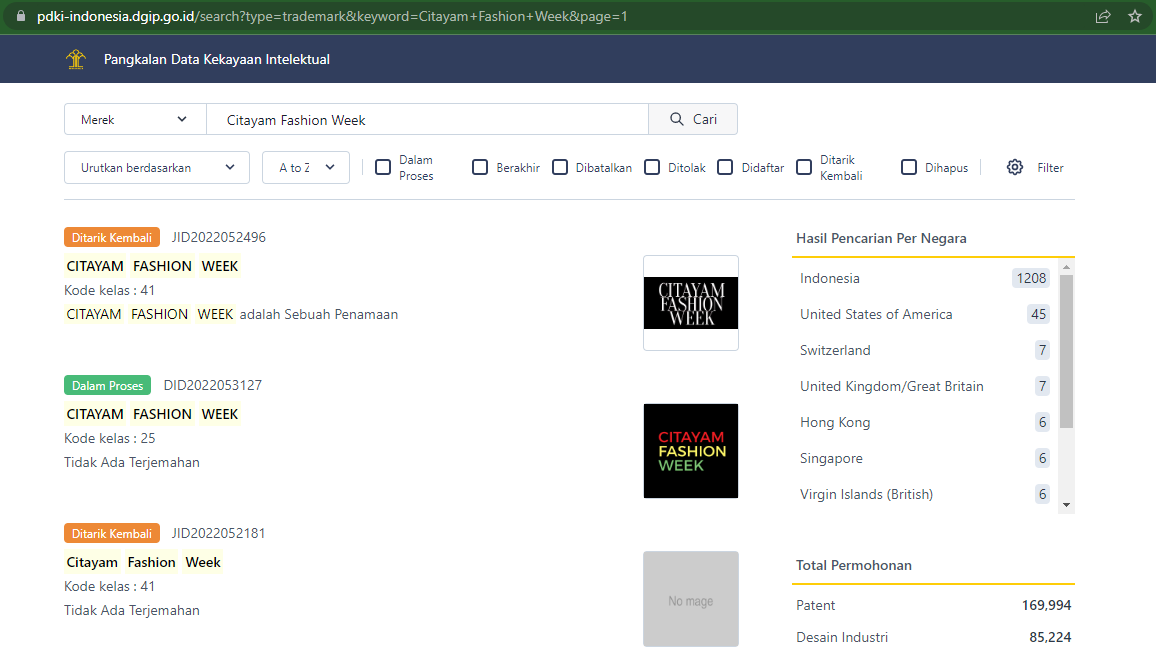Image resolution: width=1156 pixels, height=652 pixels.
Task: Enable the Ditolak filter checkbox
Action: [652, 167]
